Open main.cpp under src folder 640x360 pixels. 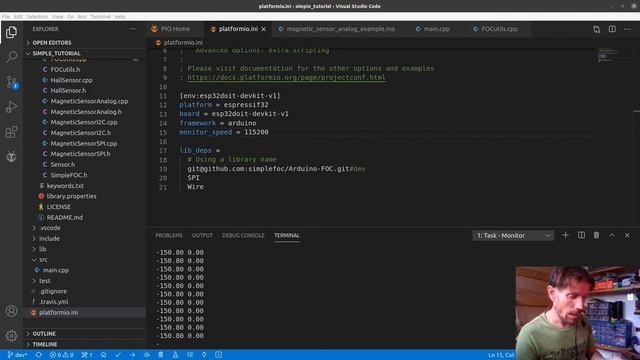(x=56, y=270)
